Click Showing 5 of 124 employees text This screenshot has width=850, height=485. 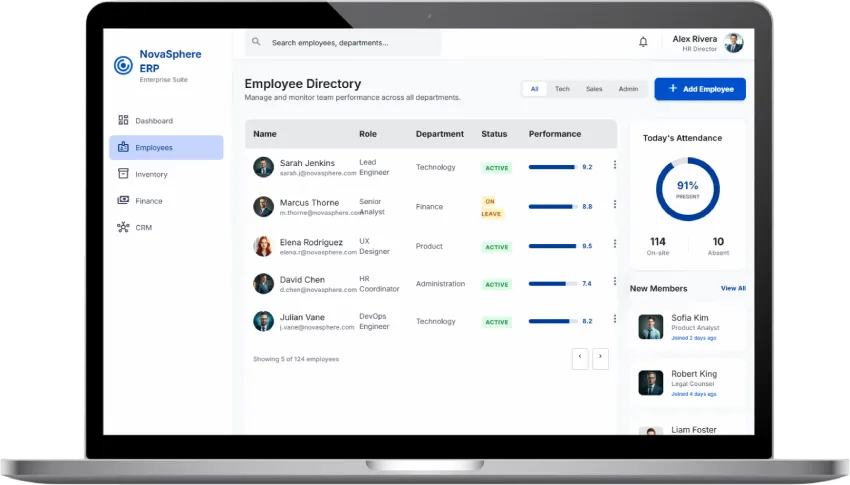pos(296,359)
